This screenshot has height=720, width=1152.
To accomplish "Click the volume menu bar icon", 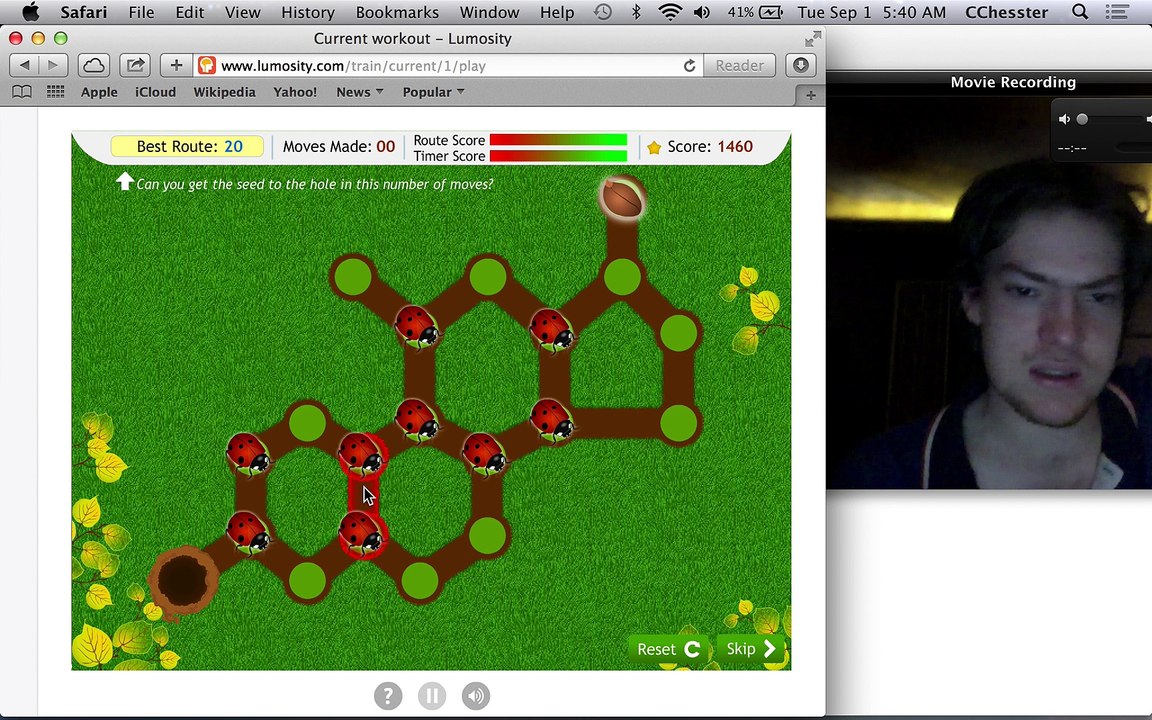I will 702,12.
